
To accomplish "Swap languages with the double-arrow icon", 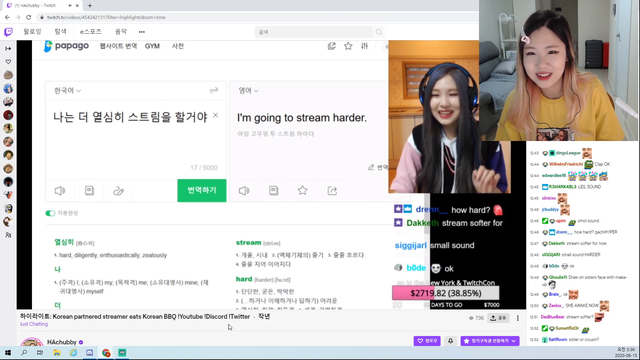I will pos(214,90).
